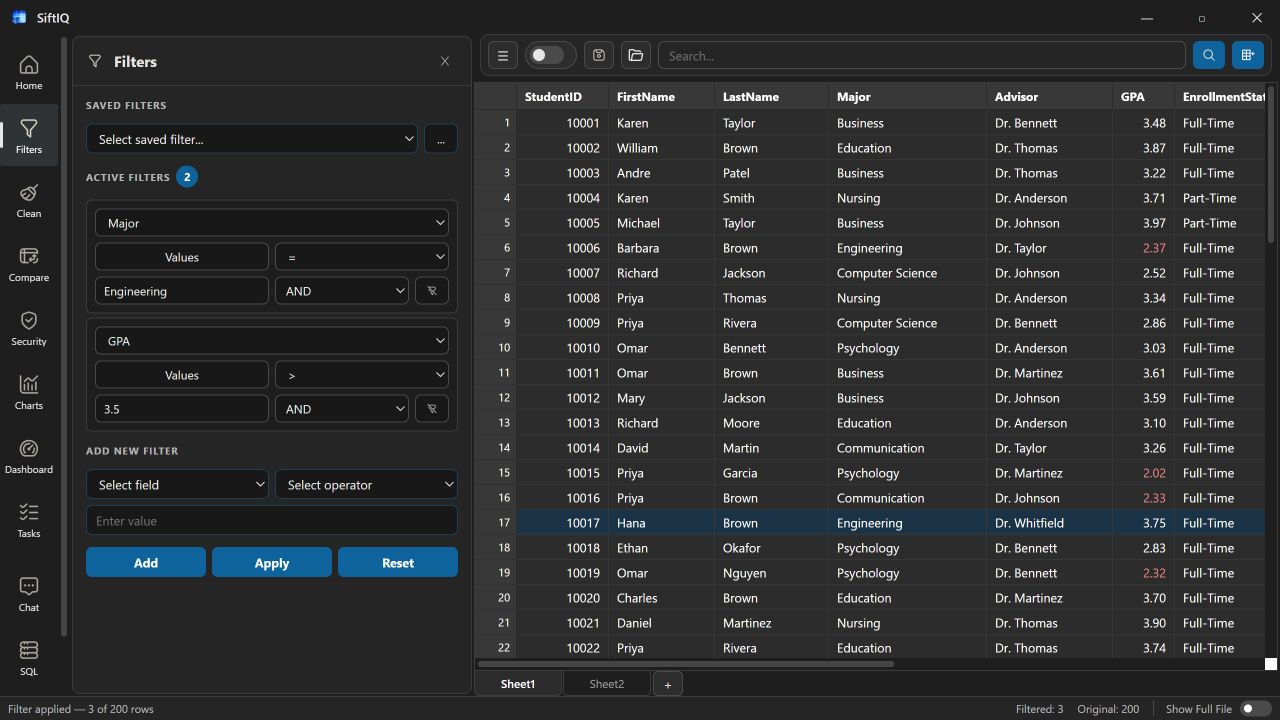Screen dimensions: 1280x720
Task: Toggle the switch beside the hamburger menu
Action: coord(550,56)
